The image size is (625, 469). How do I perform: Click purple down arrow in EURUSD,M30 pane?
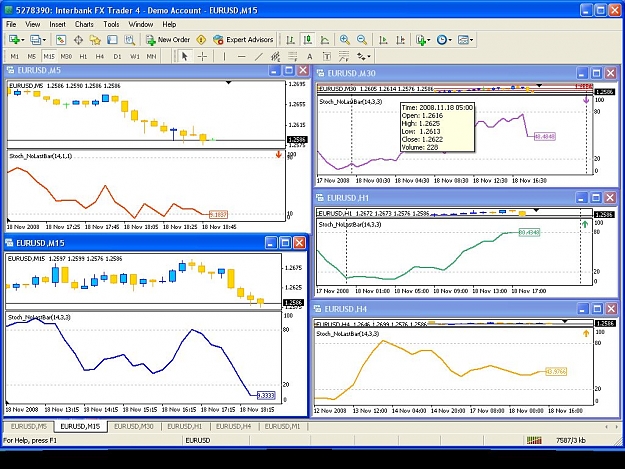(x=586, y=100)
